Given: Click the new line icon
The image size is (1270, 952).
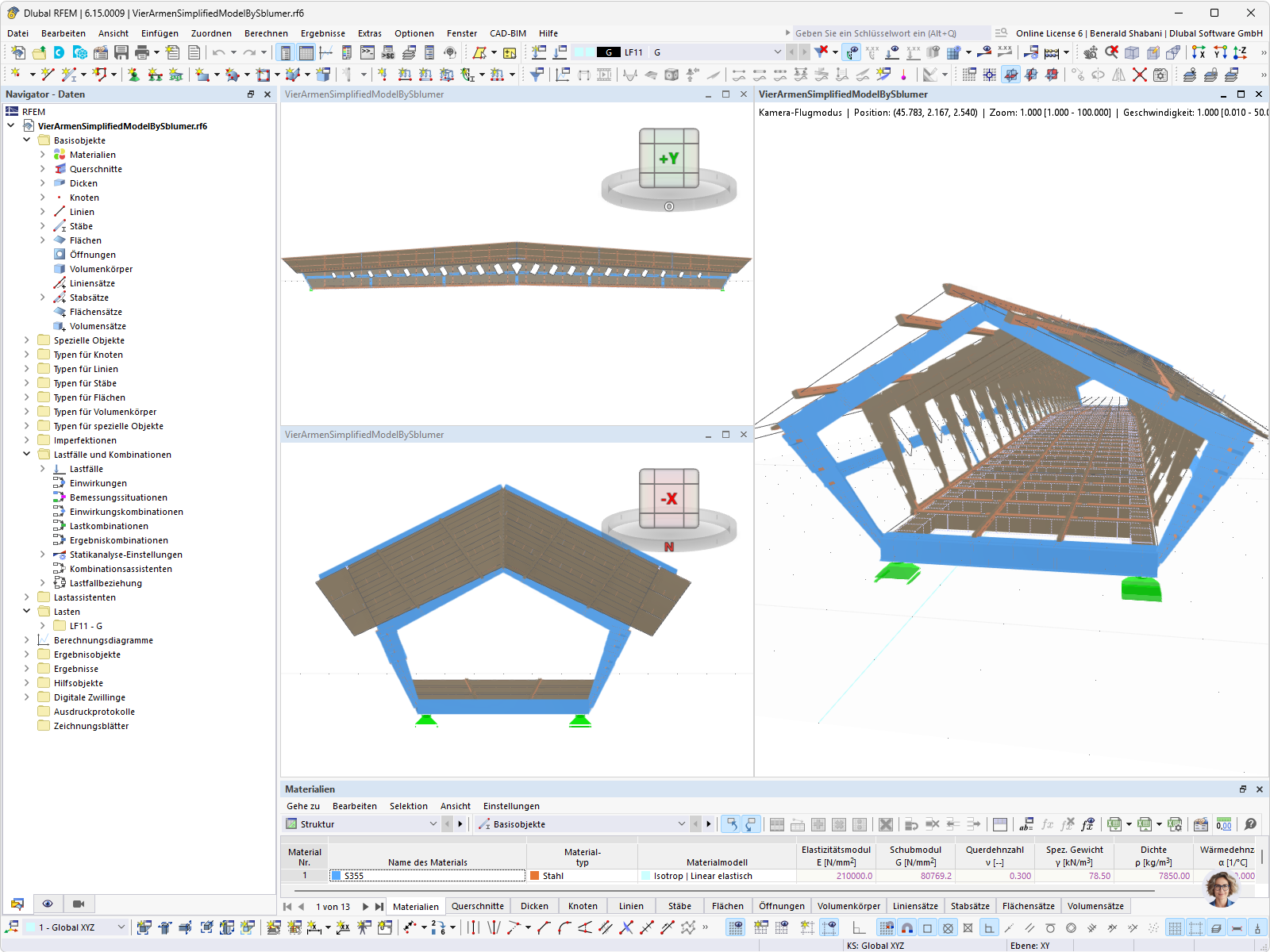Looking at the screenshot, I should pos(48,75).
